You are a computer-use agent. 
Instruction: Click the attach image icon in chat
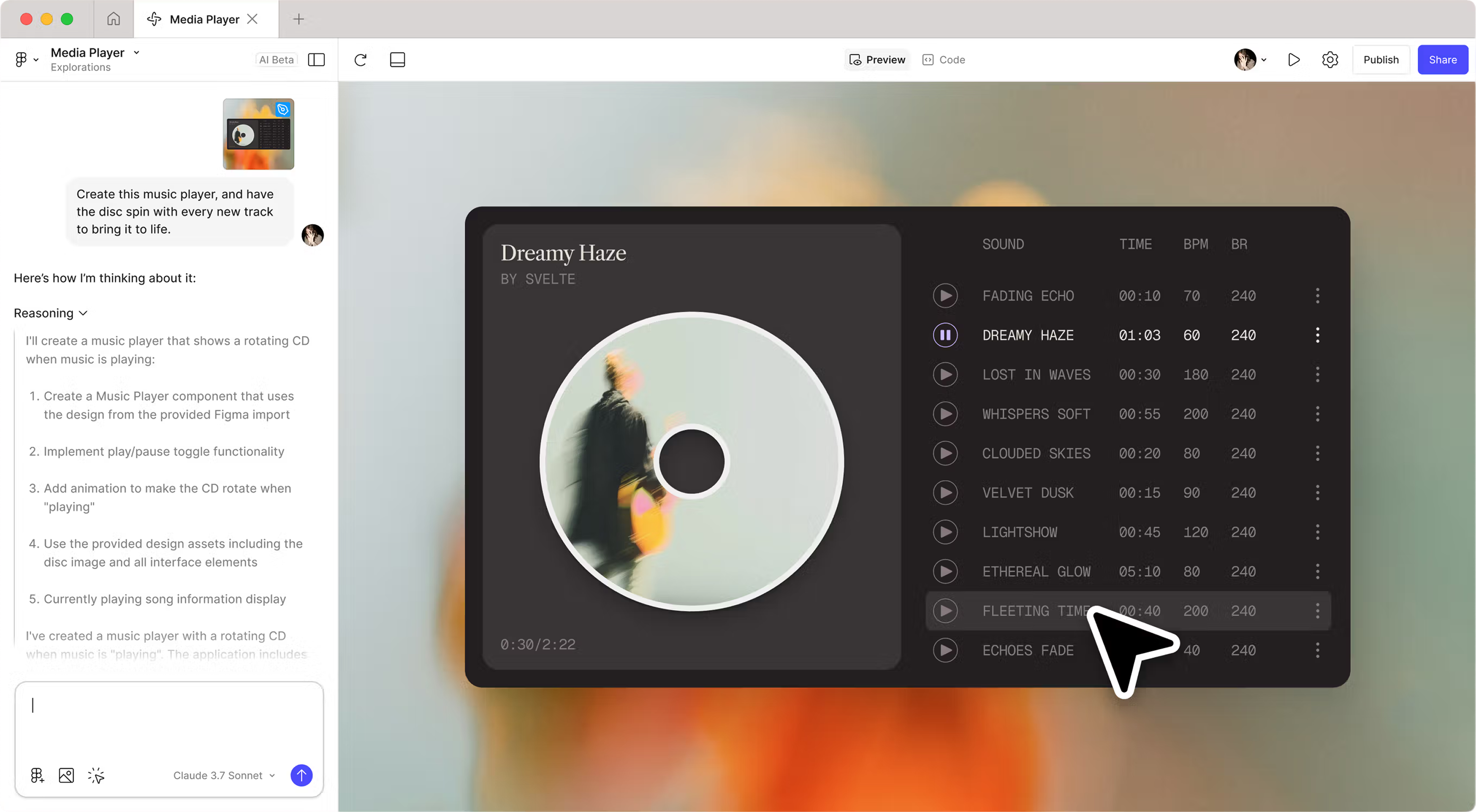[66, 775]
